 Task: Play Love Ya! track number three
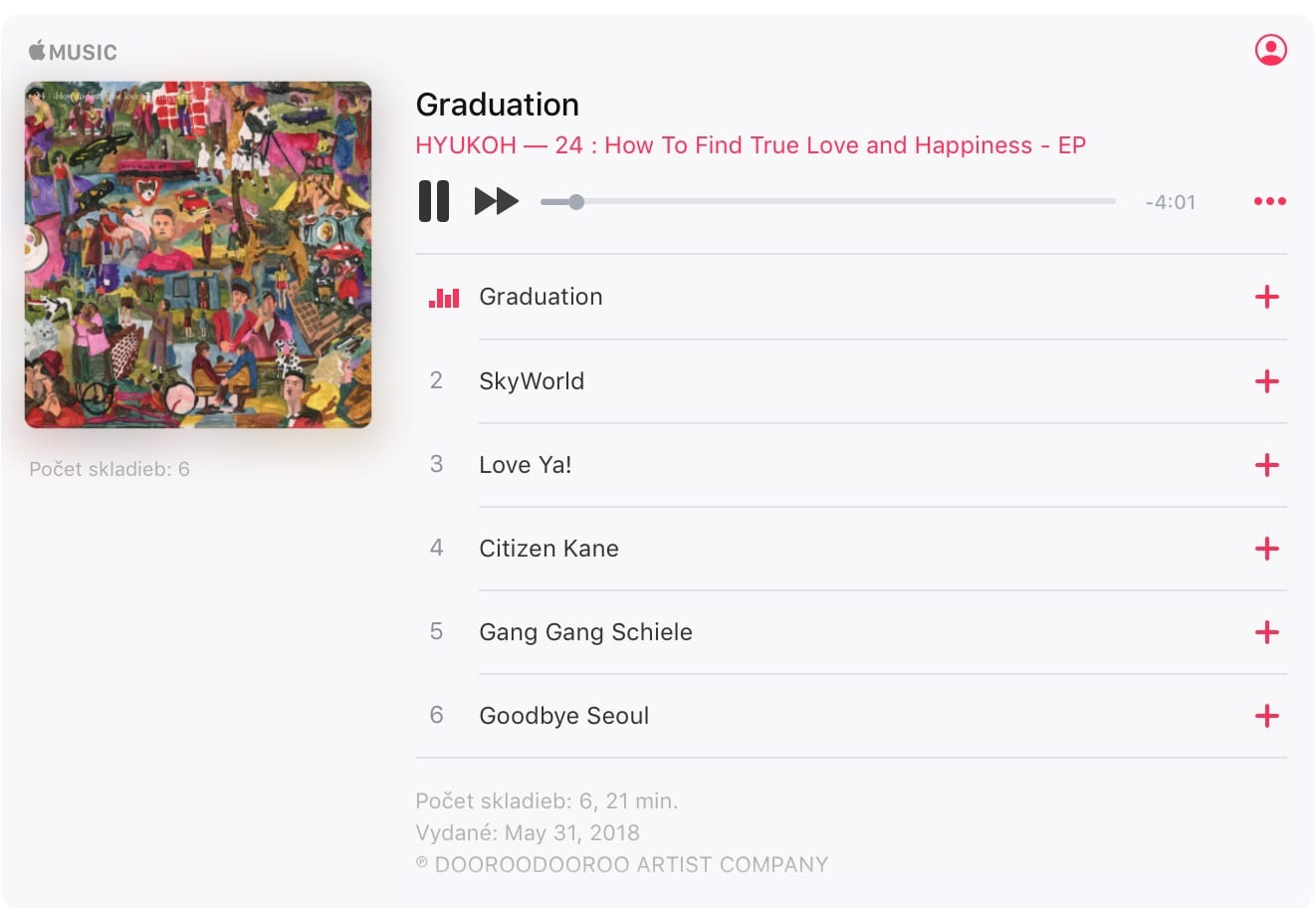pos(851,465)
